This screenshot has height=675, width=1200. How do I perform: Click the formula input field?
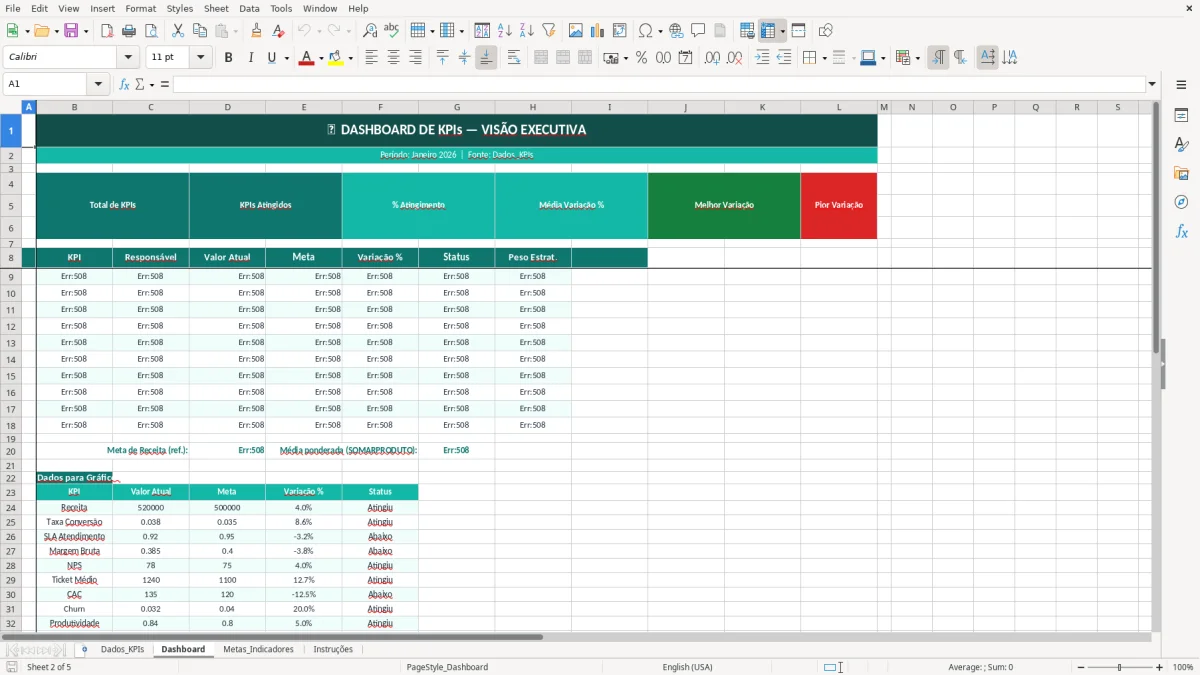click(659, 84)
